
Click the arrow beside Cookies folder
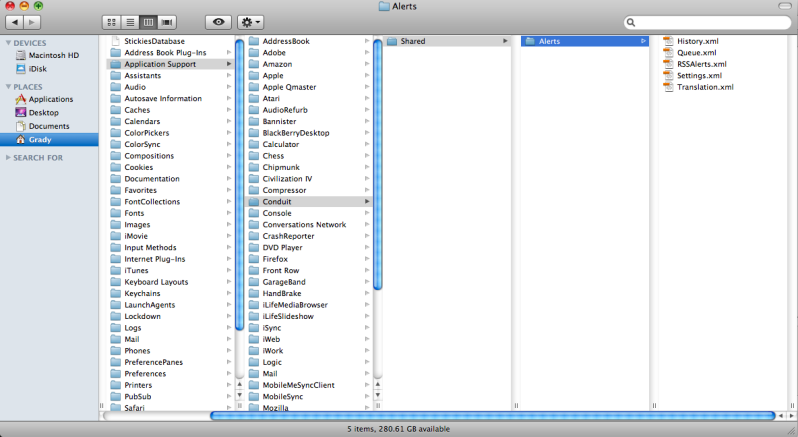[x=229, y=167]
